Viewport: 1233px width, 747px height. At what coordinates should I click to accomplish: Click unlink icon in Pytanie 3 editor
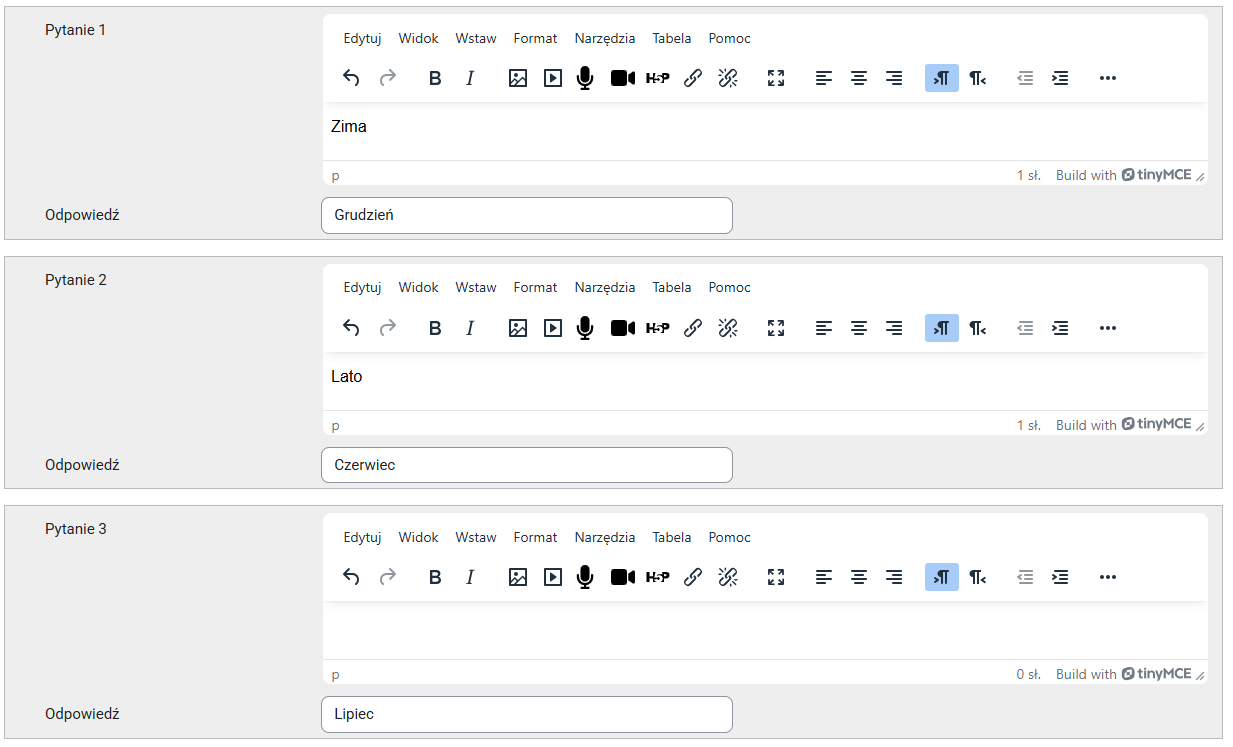728,577
